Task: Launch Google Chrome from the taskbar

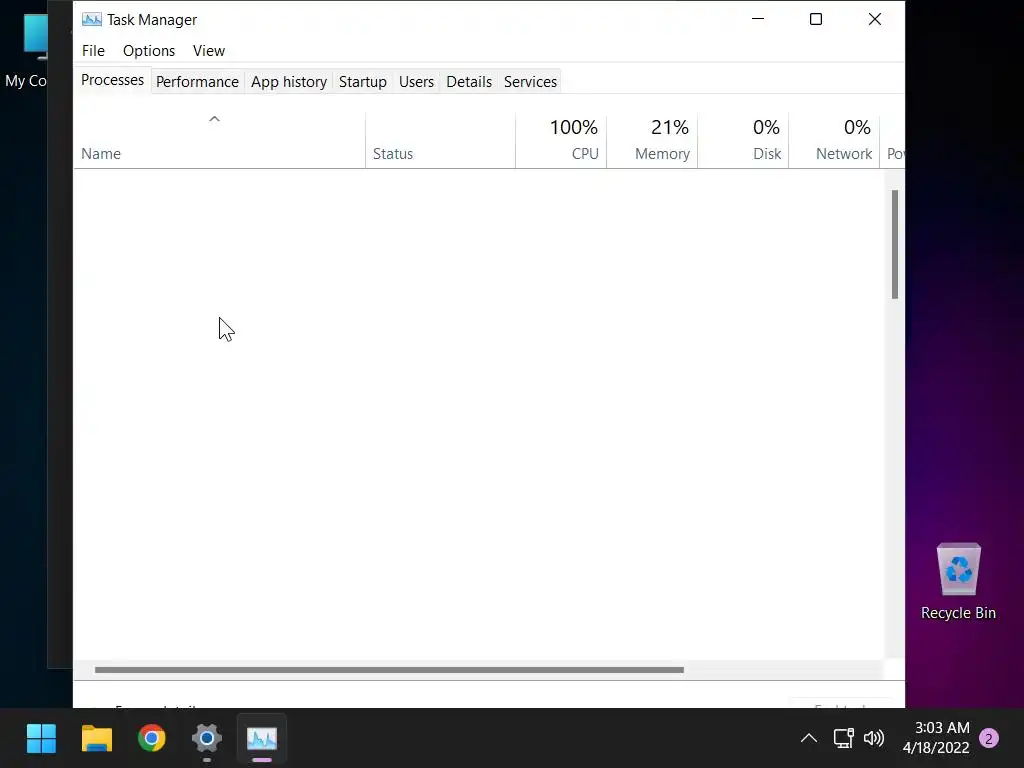Action: (x=152, y=739)
